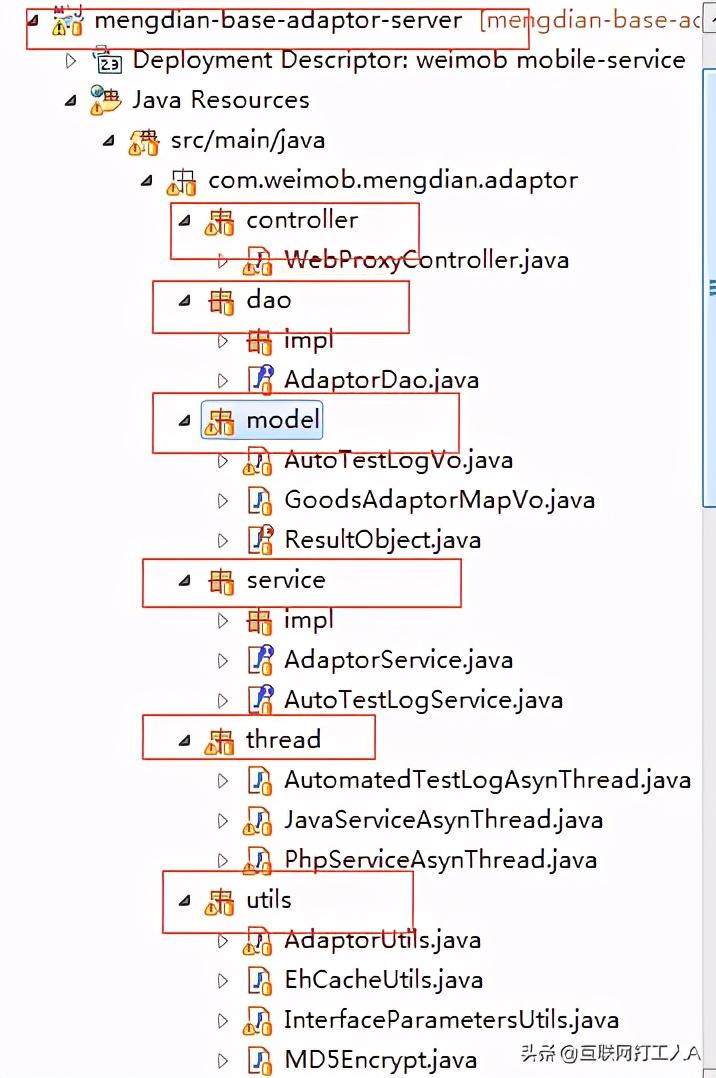Collapse the thread package arrow
Image resolution: width=716 pixels, height=1078 pixels.
[184, 740]
